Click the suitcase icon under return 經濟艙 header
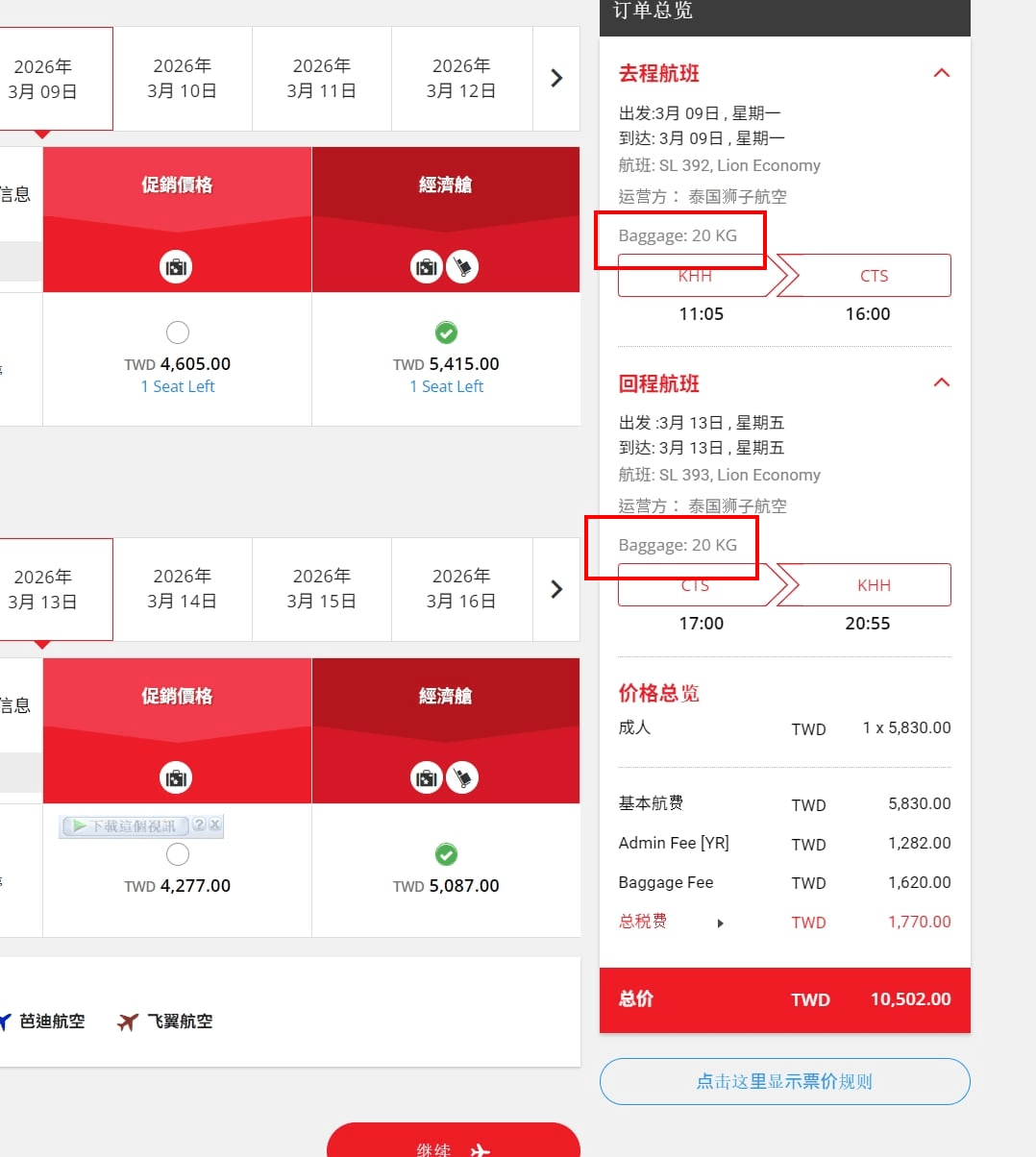The image size is (1036, 1157). (x=427, y=777)
